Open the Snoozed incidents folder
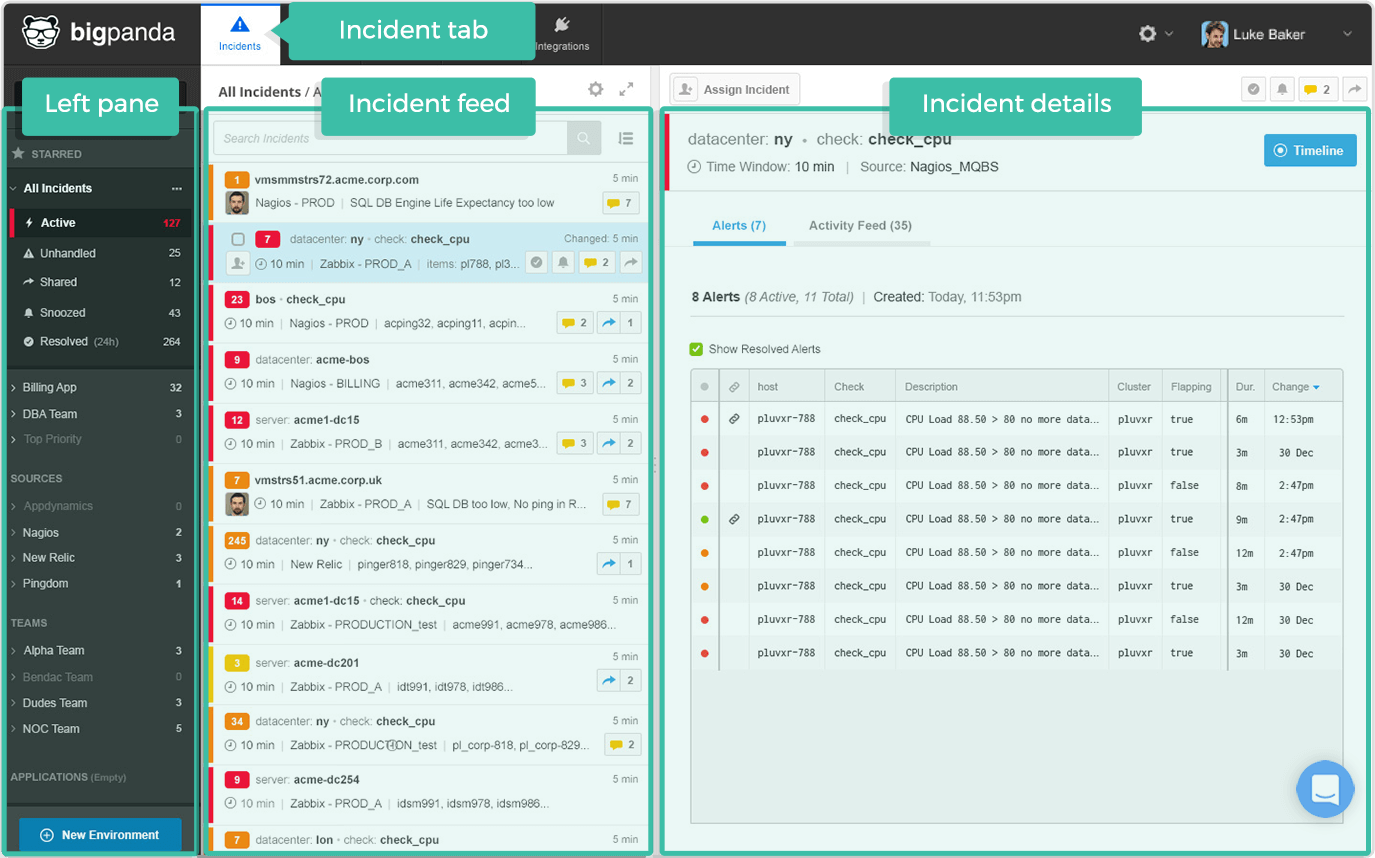 (x=98, y=313)
